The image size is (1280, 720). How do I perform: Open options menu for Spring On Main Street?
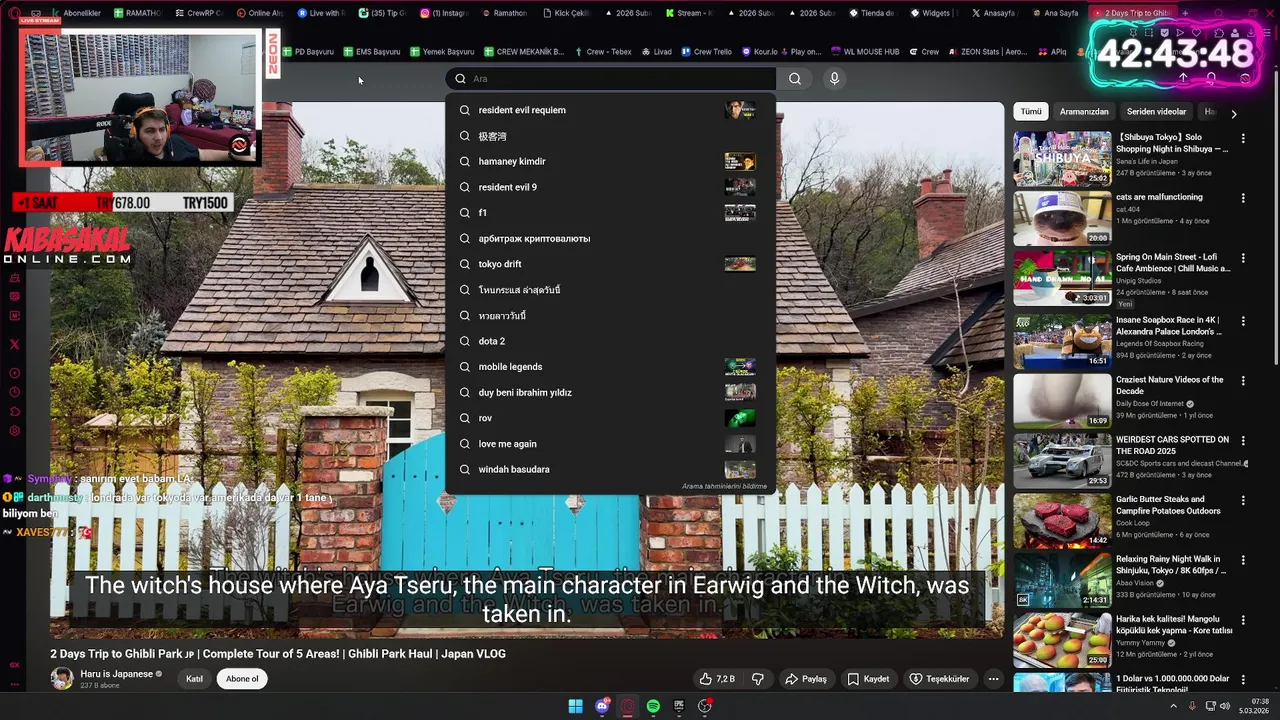(x=1243, y=258)
